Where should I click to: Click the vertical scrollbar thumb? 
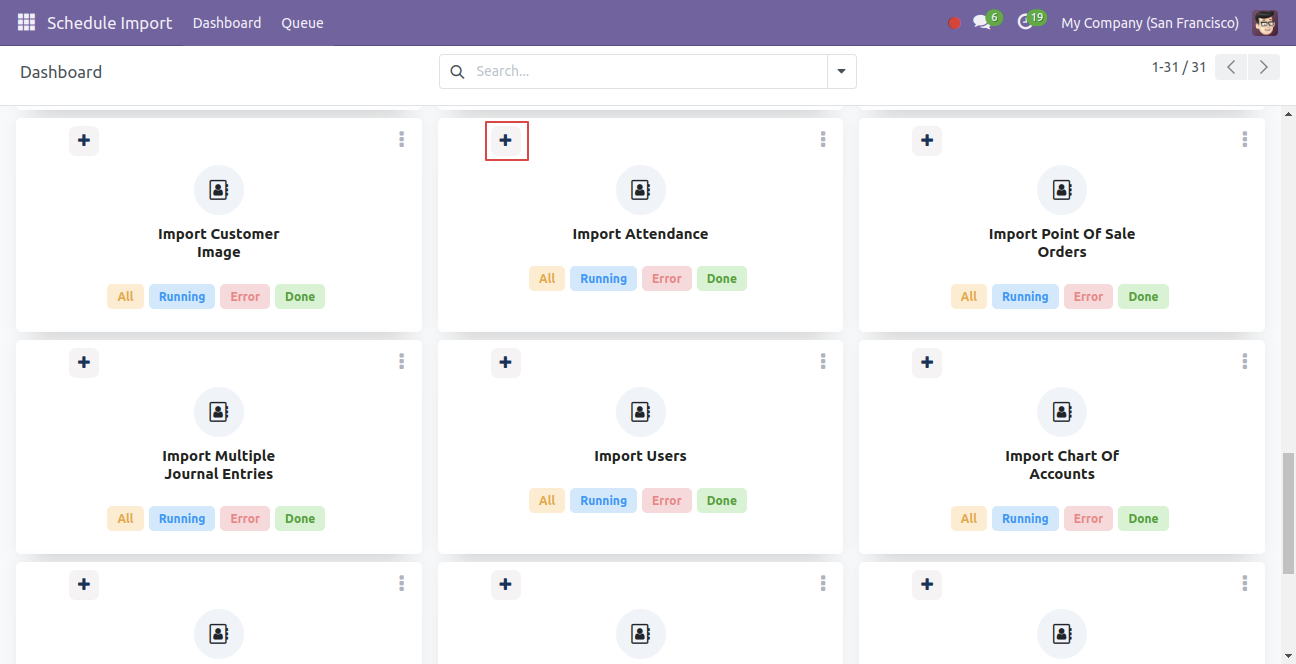(x=1288, y=513)
